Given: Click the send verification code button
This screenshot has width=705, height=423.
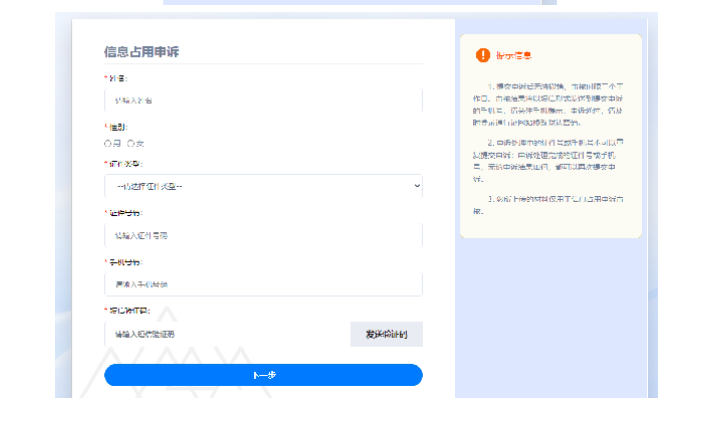Looking at the screenshot, I should click(x=387, y=334).
